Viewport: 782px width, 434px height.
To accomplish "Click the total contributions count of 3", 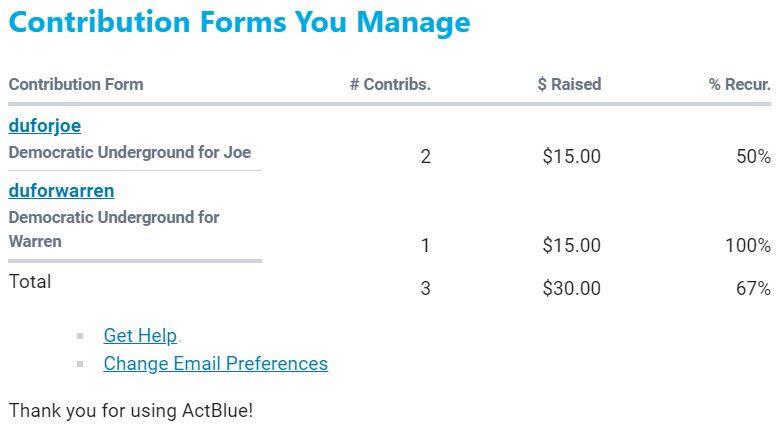I will point(426,289).
